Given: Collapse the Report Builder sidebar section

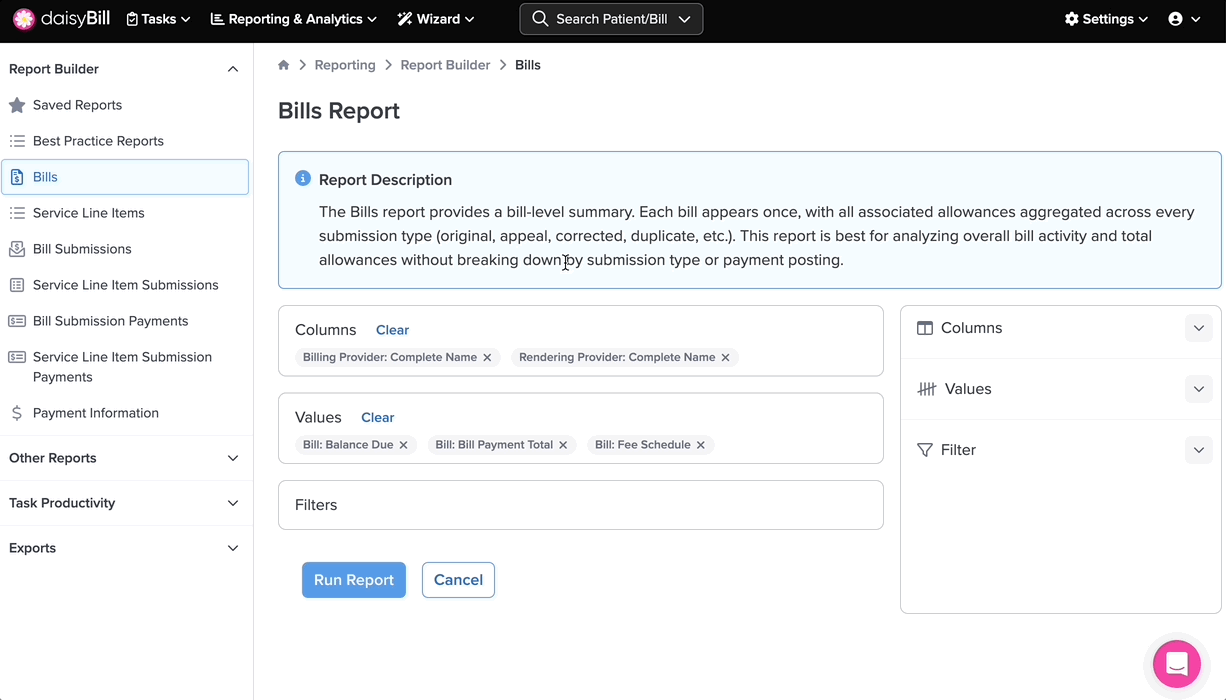Looking at the screenshot, I should click(x=233, y=69).
